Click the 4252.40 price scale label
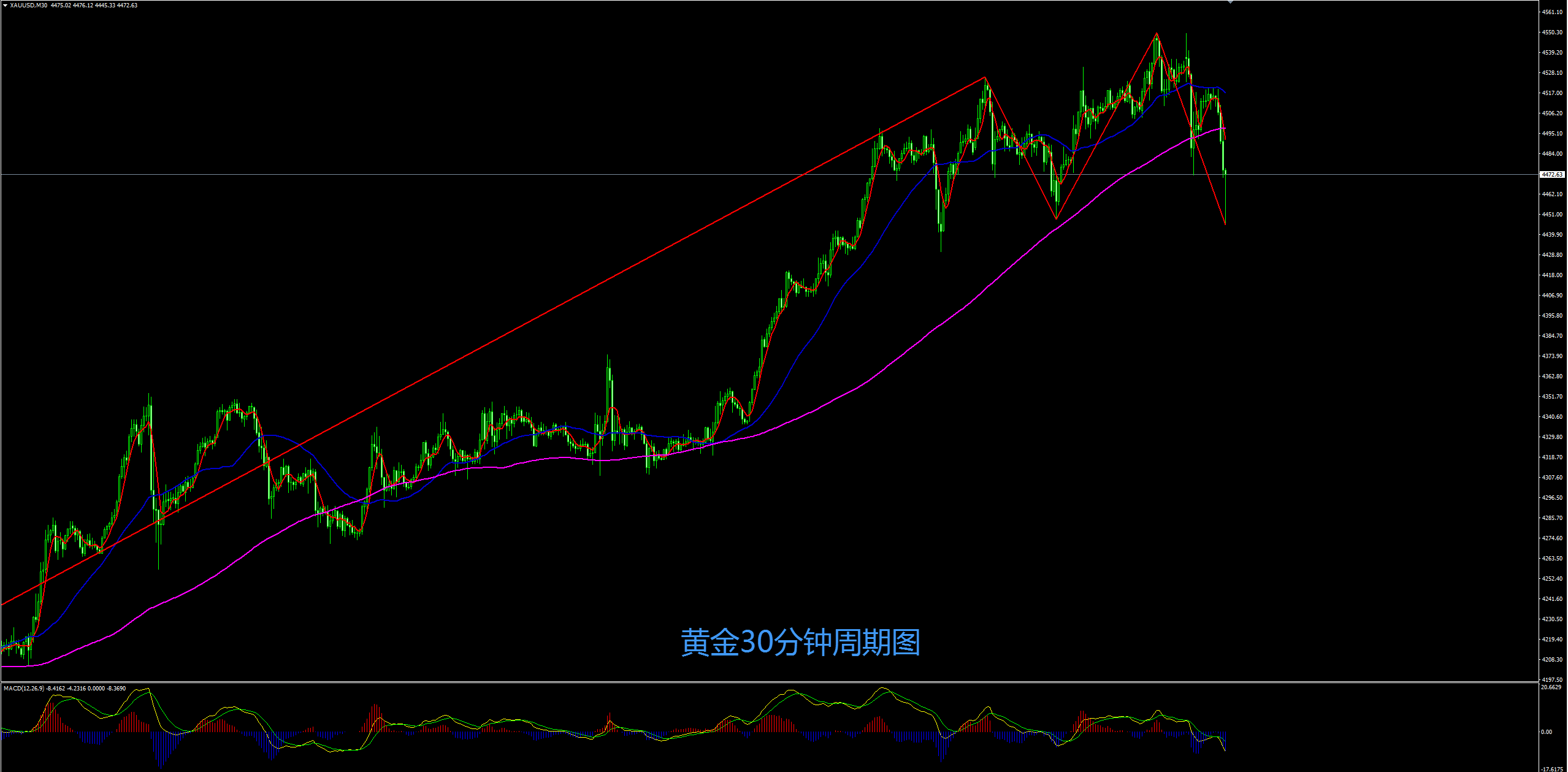 (x=1552, y=579)
